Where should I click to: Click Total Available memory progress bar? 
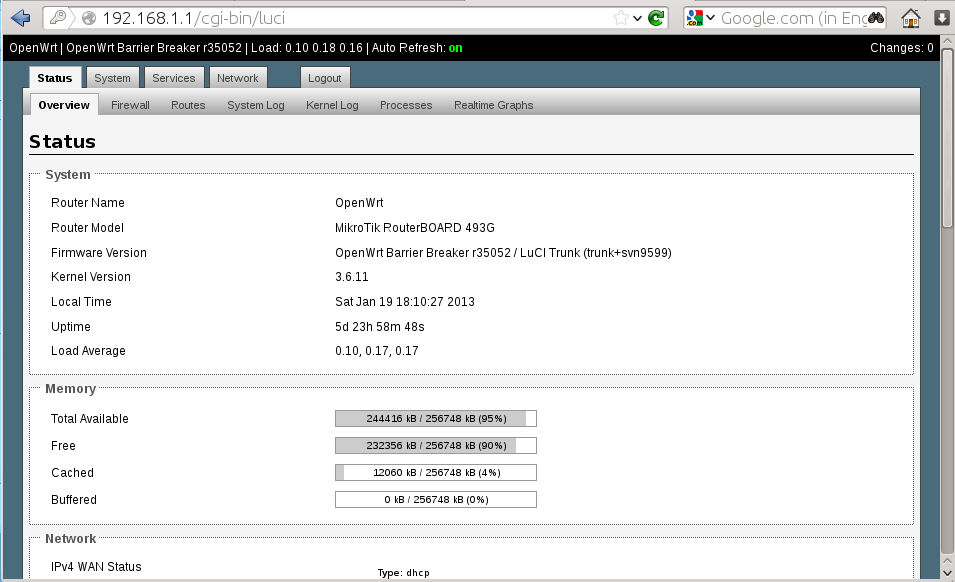click(436, 419)
